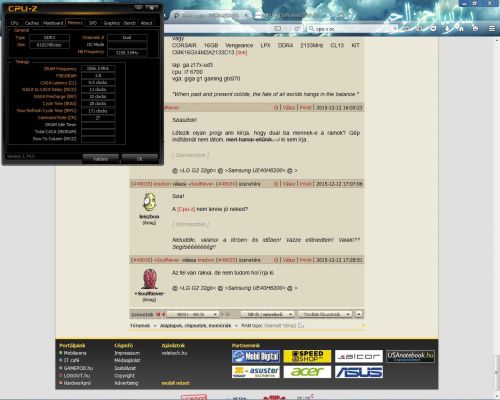Open the mobil nézet link
Screen dimensions: 500x400
[x=175, y=383]
